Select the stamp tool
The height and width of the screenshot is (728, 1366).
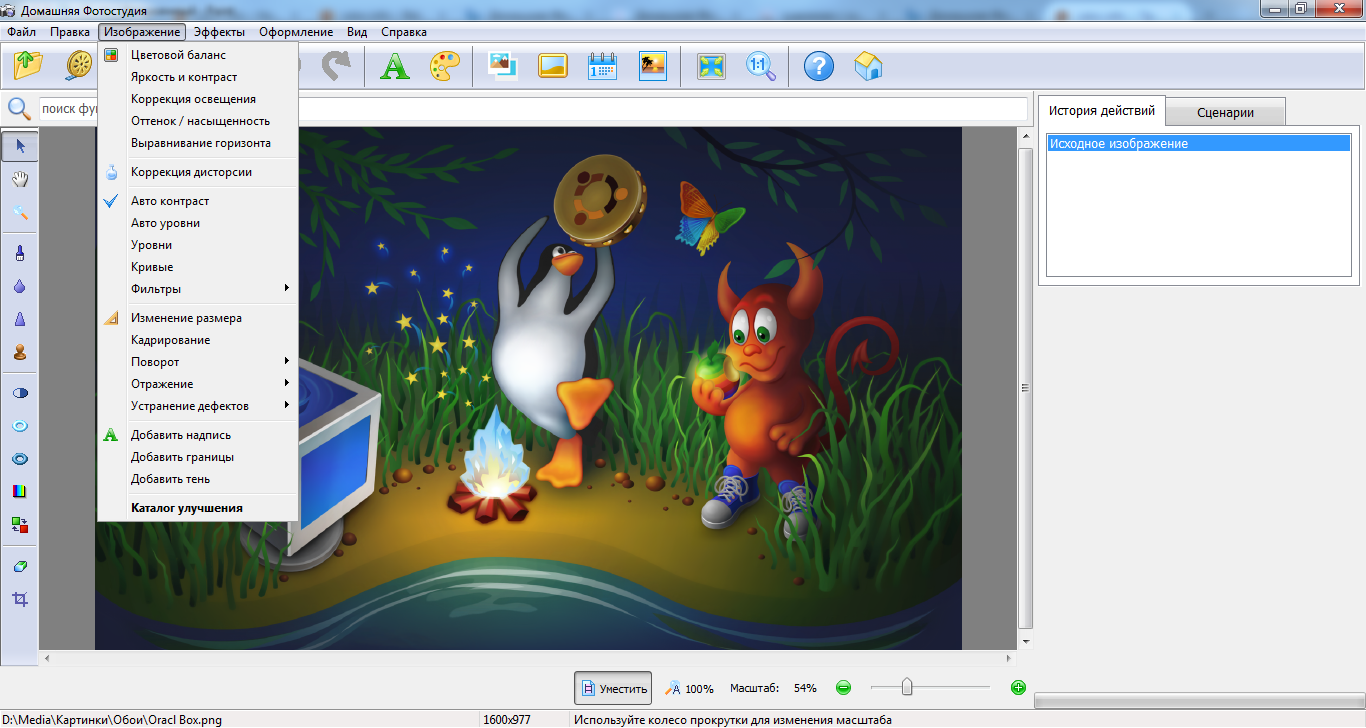[x=20, y=352]
